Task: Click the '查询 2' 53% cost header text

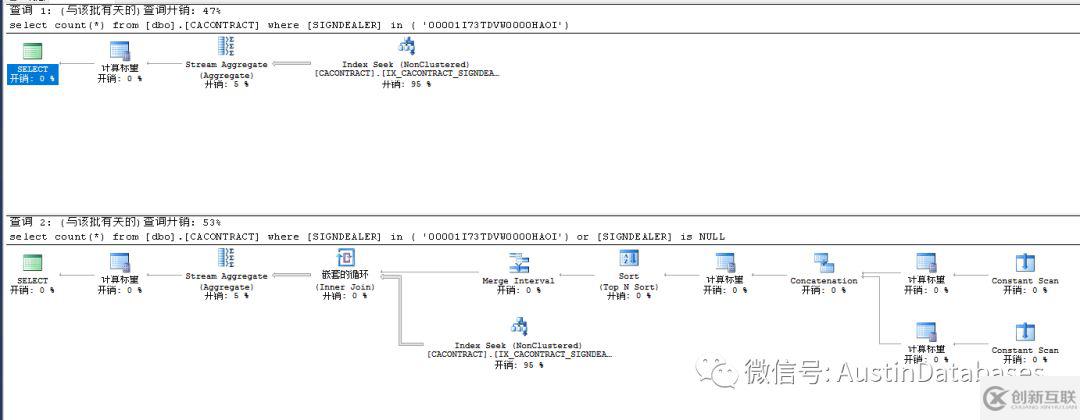Action: point(115,222)
